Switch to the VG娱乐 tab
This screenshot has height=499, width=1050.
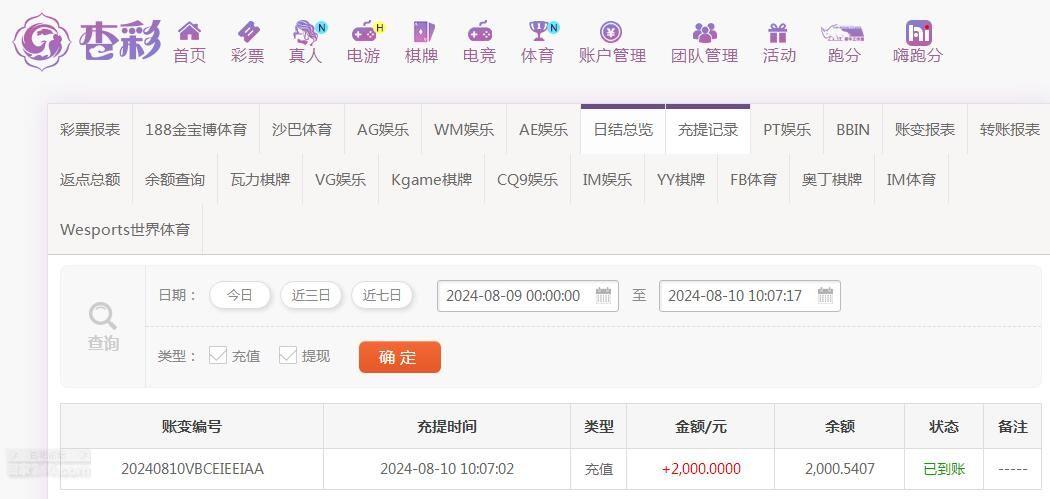pyautogui.click(x=341, y=180)
